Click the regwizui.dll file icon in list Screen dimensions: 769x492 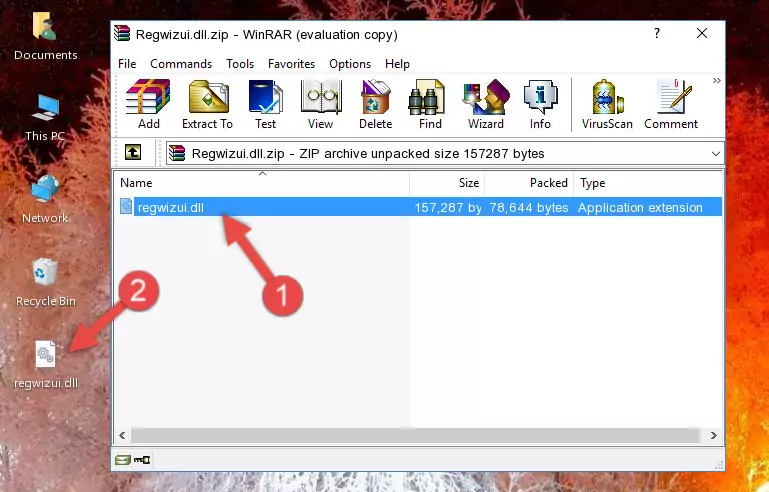point(126,207)
